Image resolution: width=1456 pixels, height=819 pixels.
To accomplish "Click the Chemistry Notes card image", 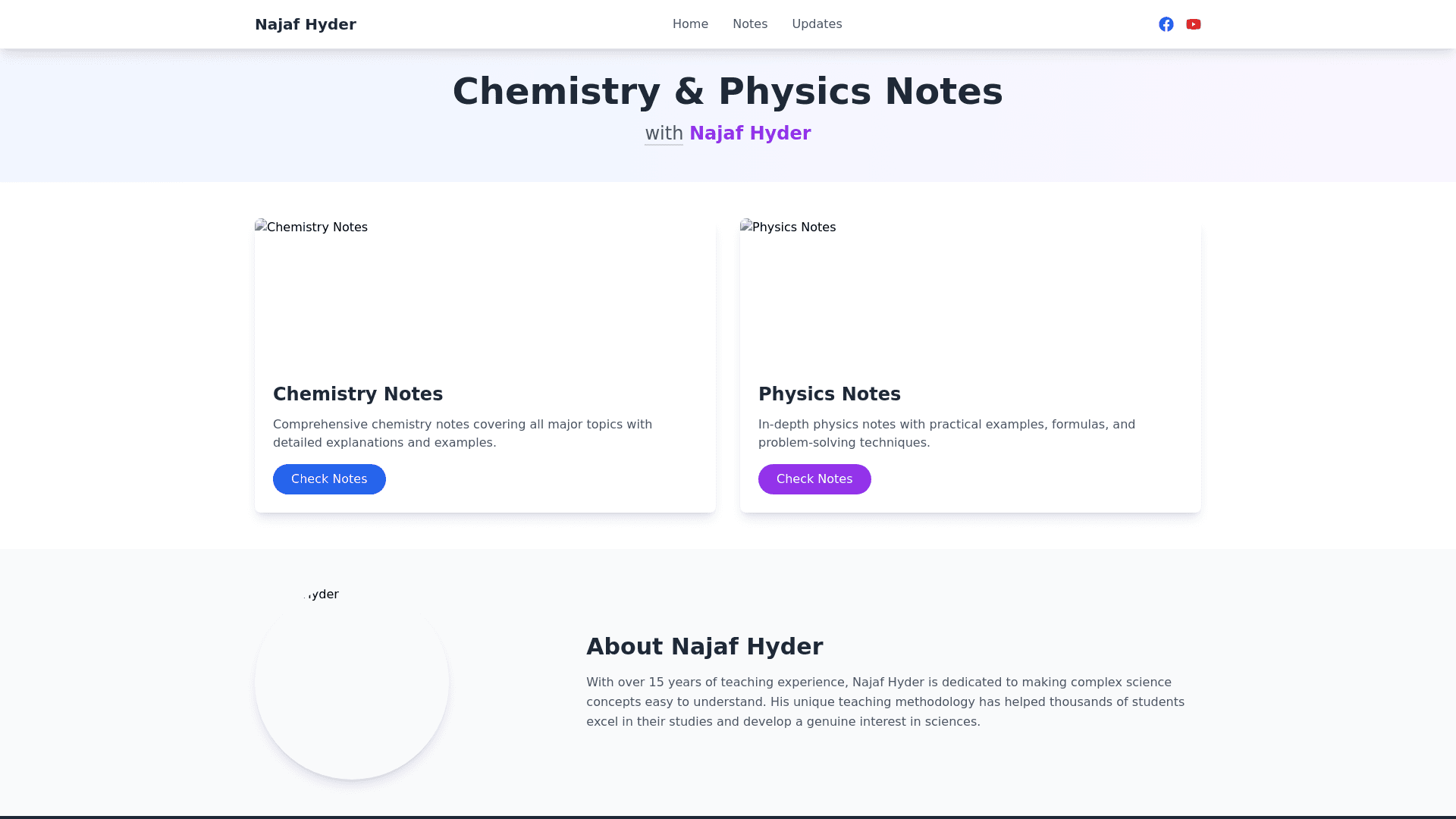I will (x=485, y=292).
